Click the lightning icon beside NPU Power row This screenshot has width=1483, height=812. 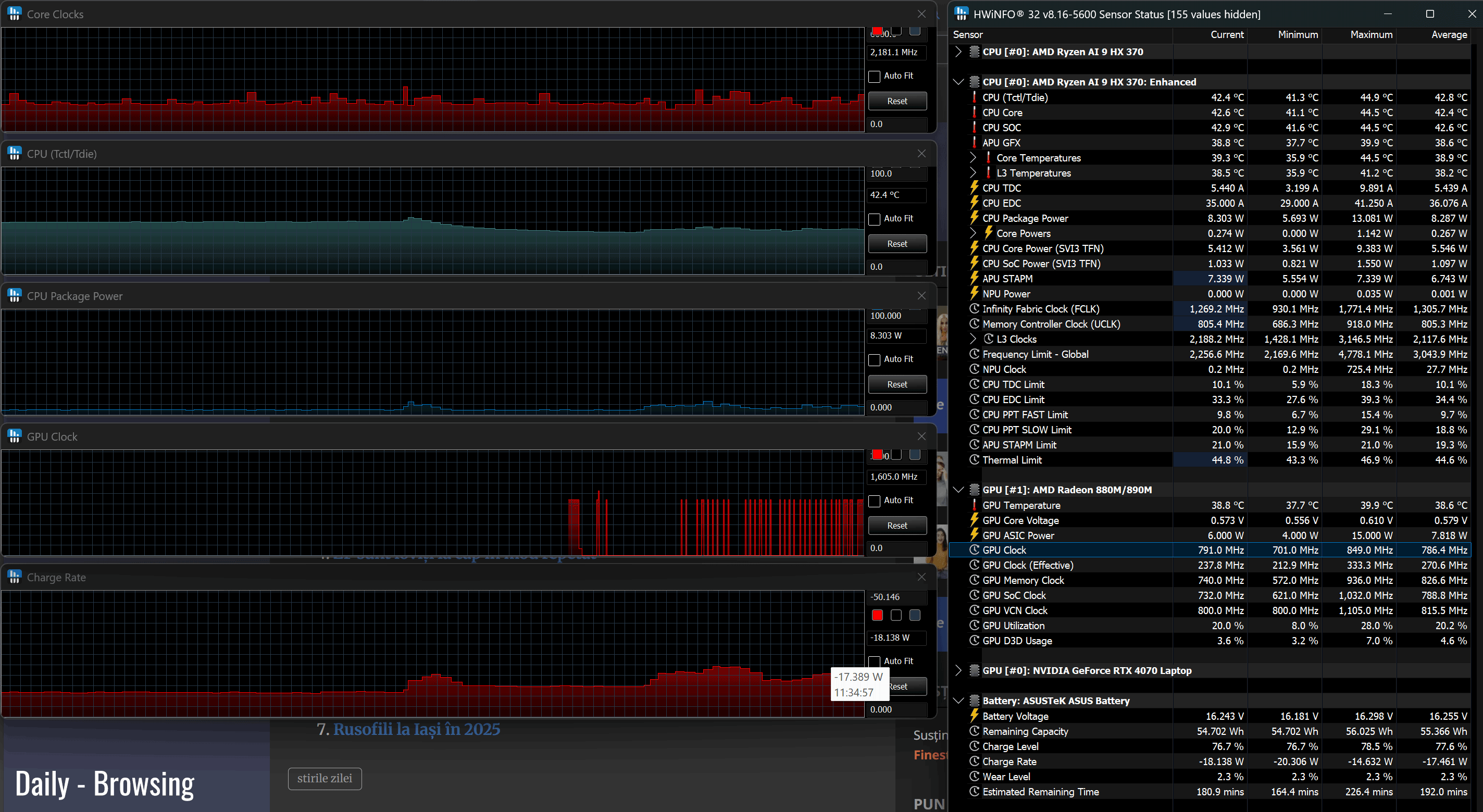tap(974, 293)
